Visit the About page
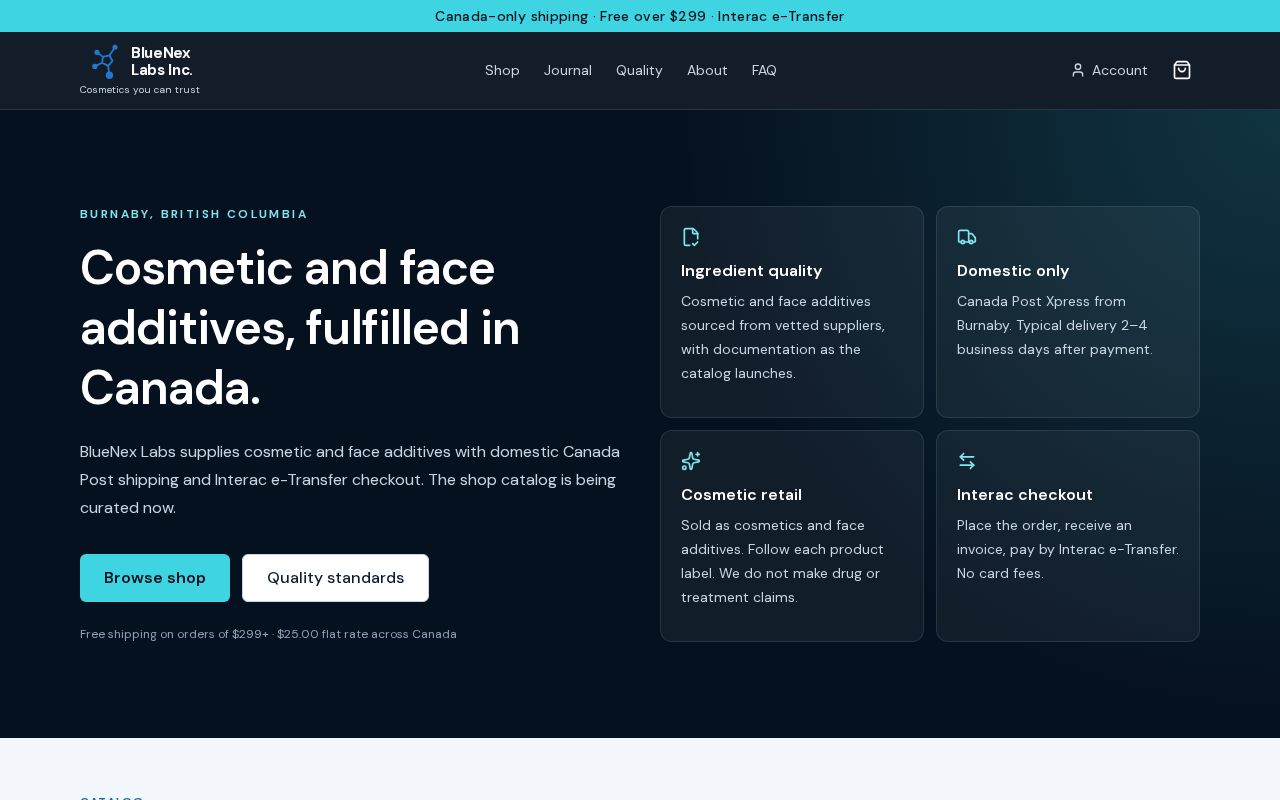 (x=707, y=70)
